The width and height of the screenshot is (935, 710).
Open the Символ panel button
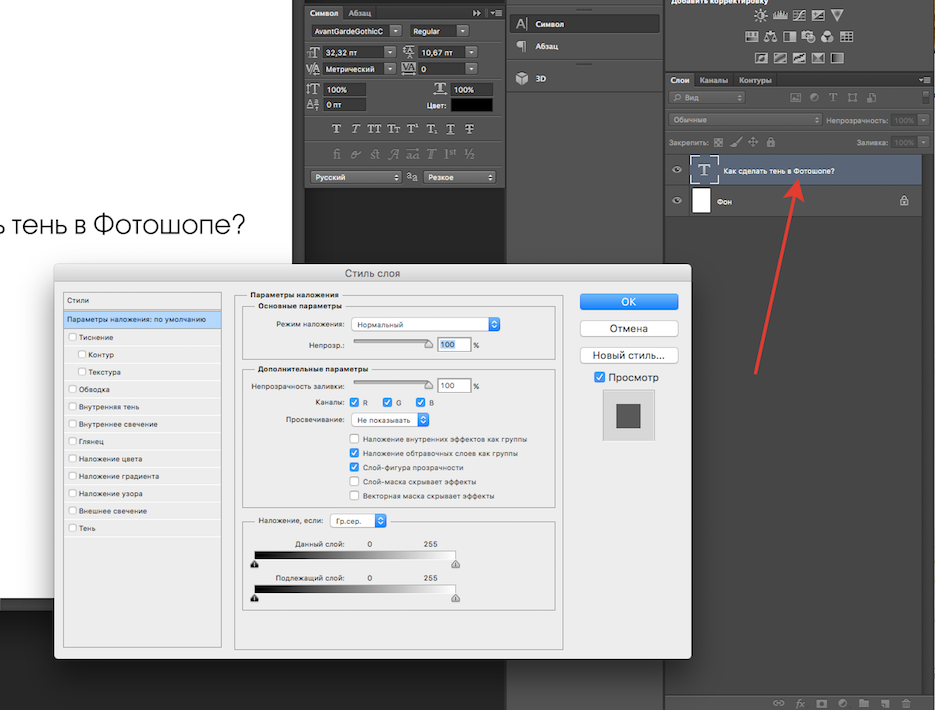pyautogui.click(x=584, y=24)
